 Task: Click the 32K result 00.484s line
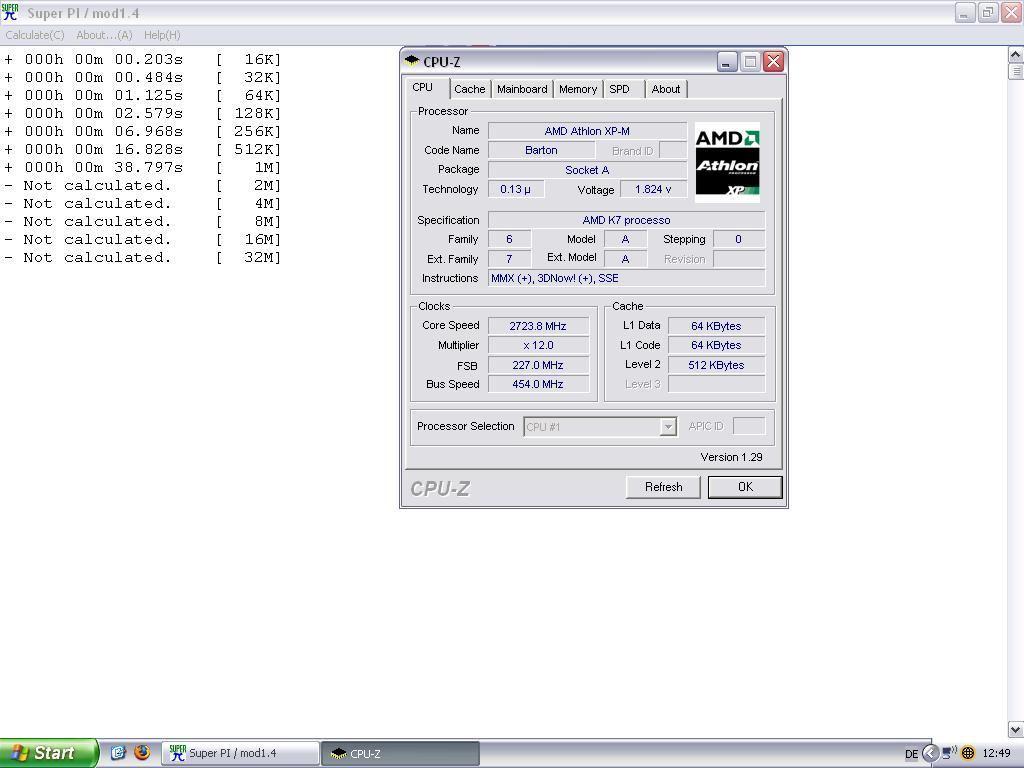pos(142,77)
